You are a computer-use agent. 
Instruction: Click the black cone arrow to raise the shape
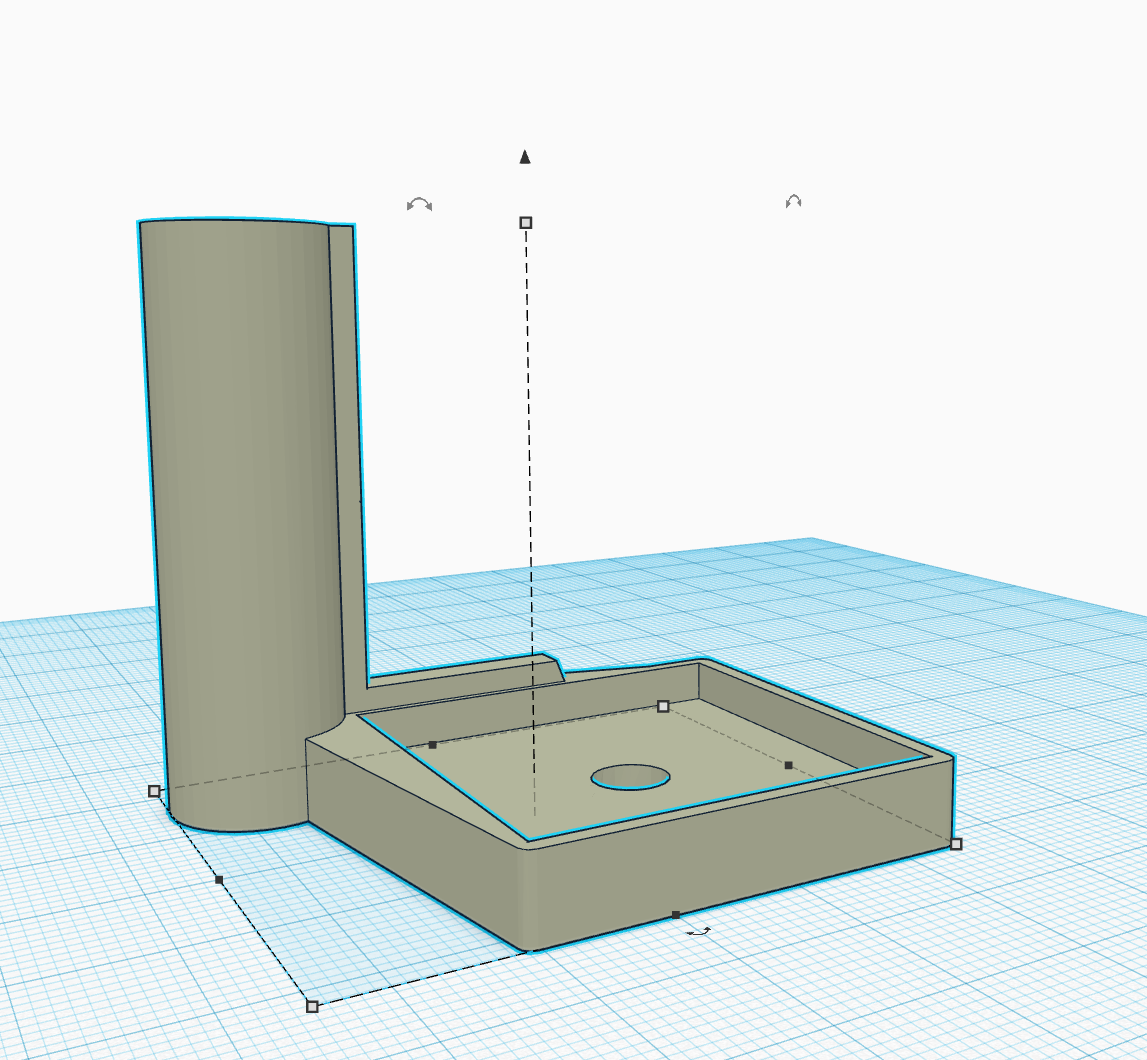523,157
